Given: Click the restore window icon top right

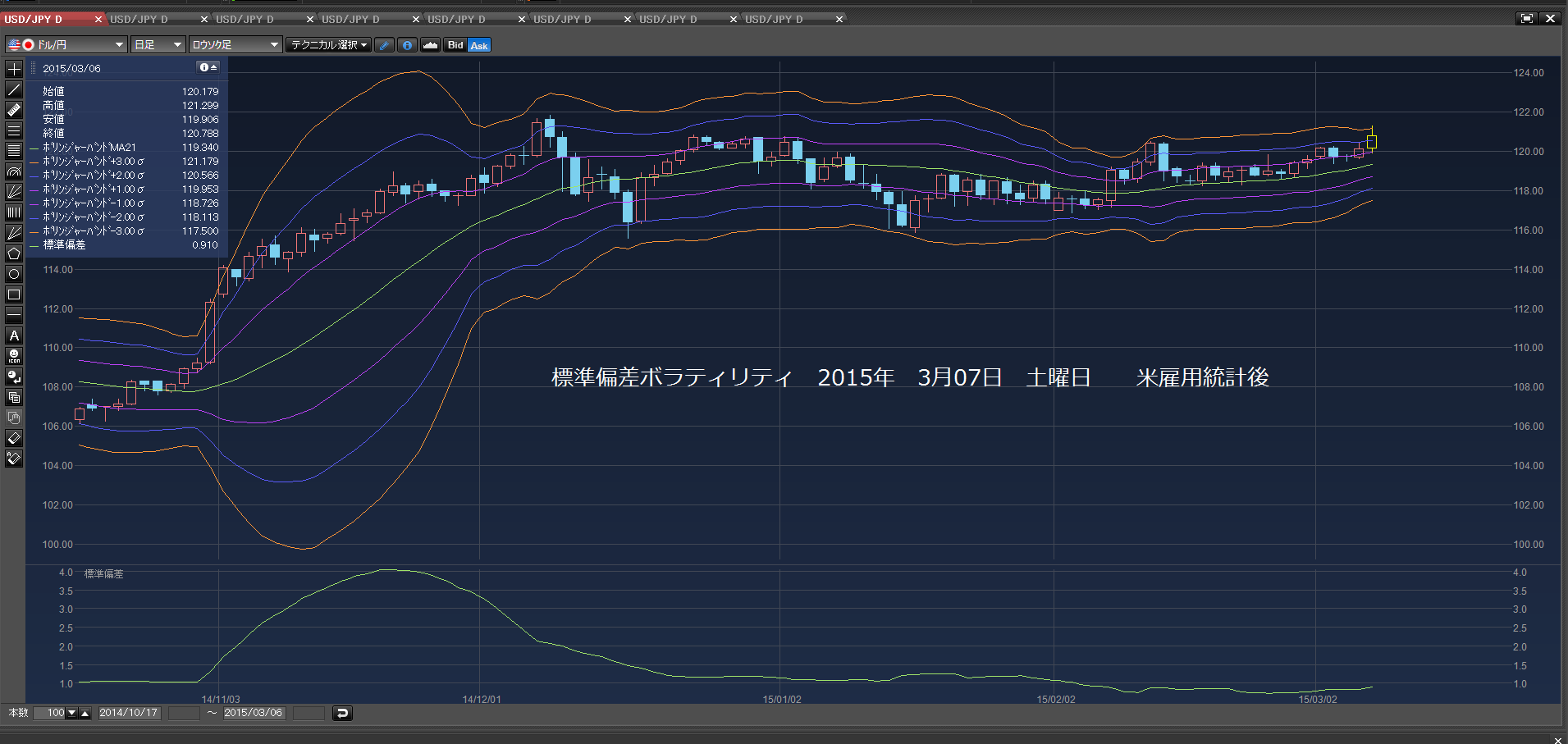Looking at the screenshot, I should coord(1526,18).
